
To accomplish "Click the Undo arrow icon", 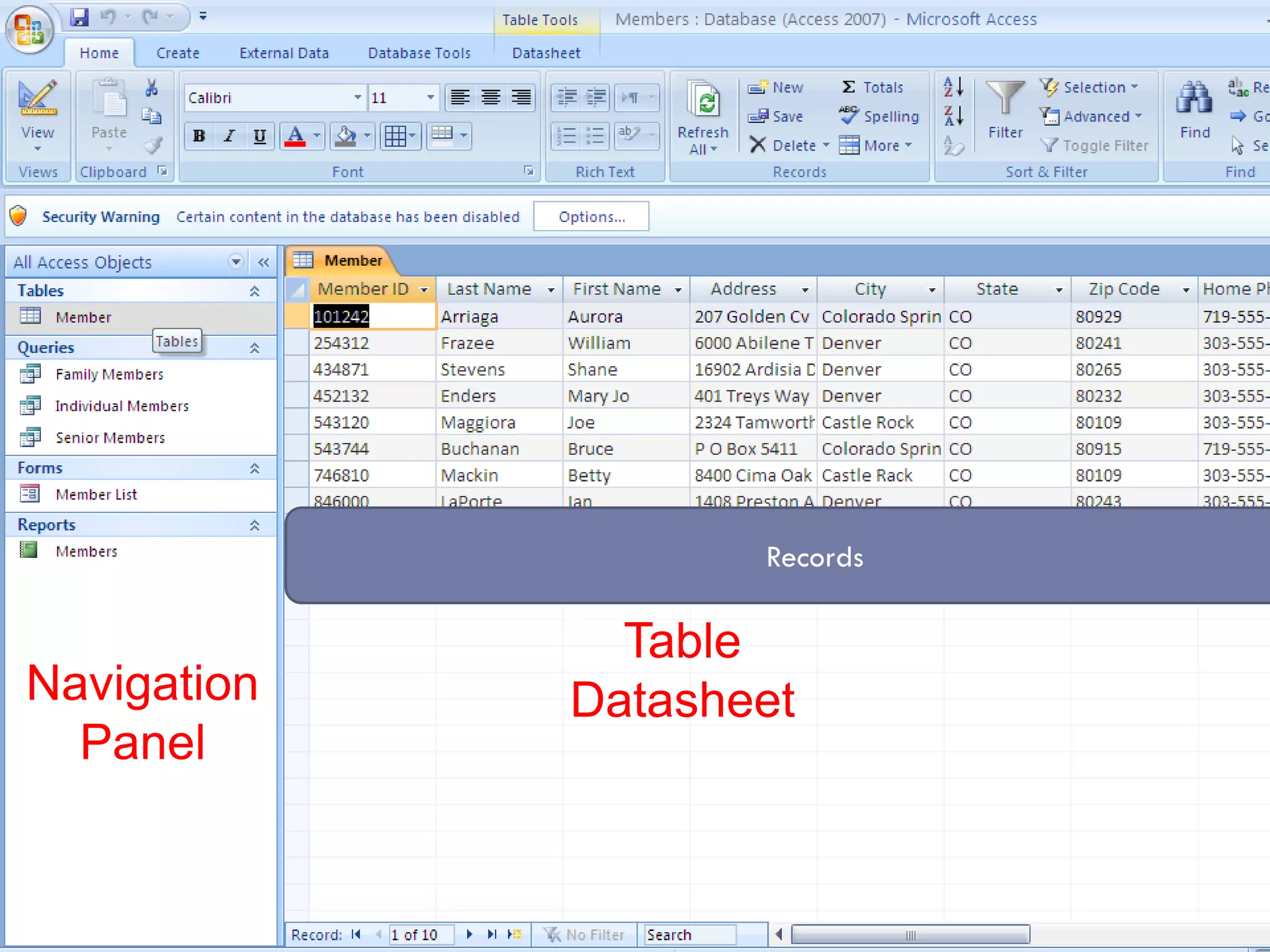I will click(x=108, y=17).
